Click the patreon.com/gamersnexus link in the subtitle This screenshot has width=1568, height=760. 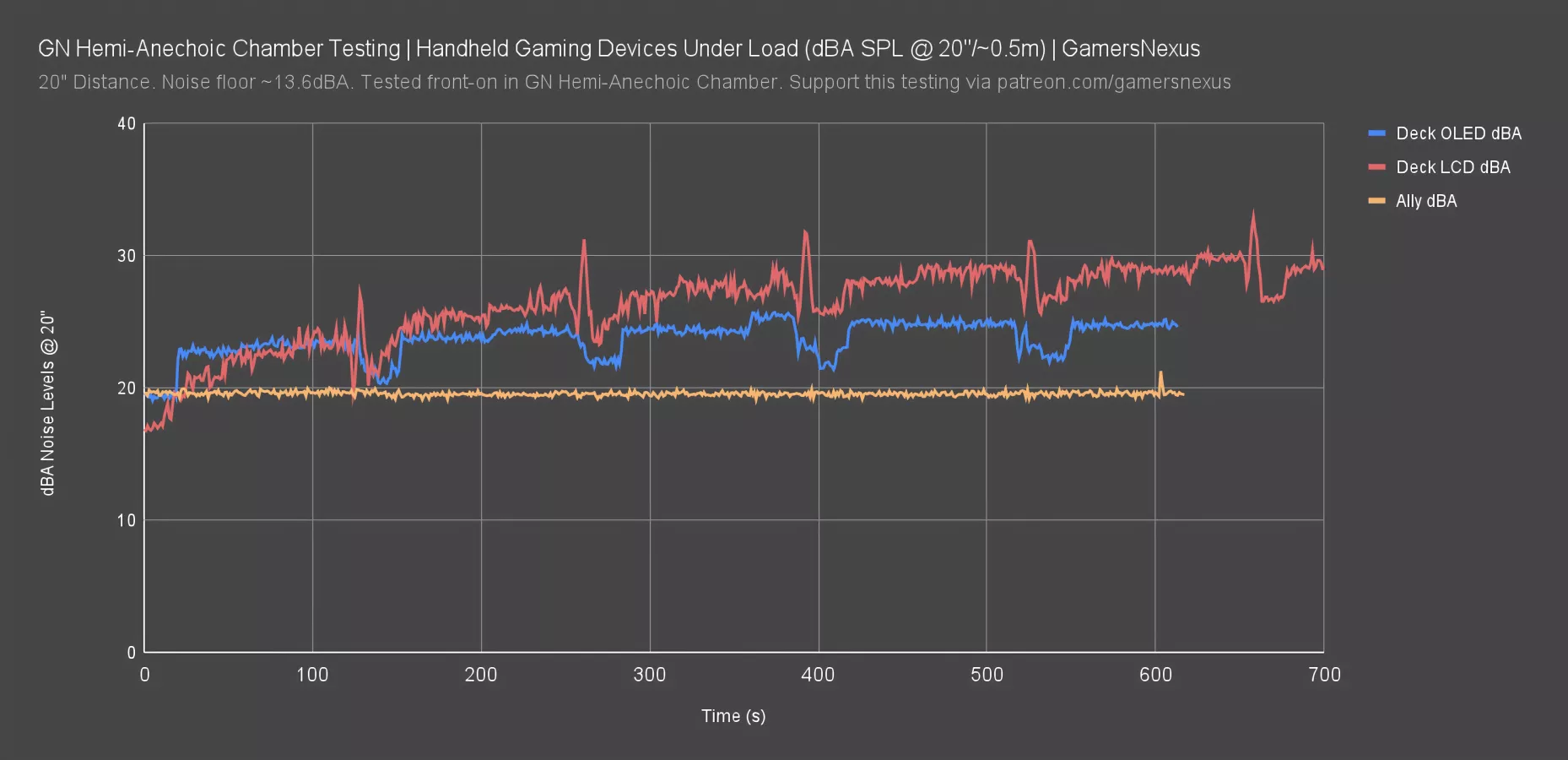click(1112, 82)
